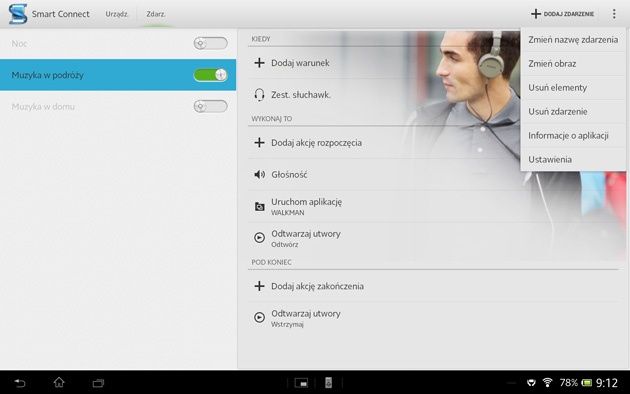Viewport: 630px width, 394px height.
Task: Click the plus icon next to Dodaj warunek
Action: [260, 63]
